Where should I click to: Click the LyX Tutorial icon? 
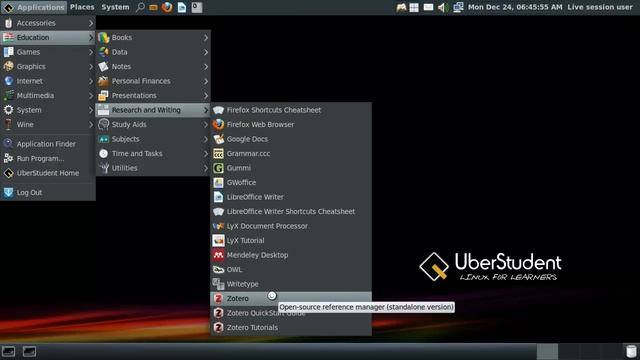(218, 240)
